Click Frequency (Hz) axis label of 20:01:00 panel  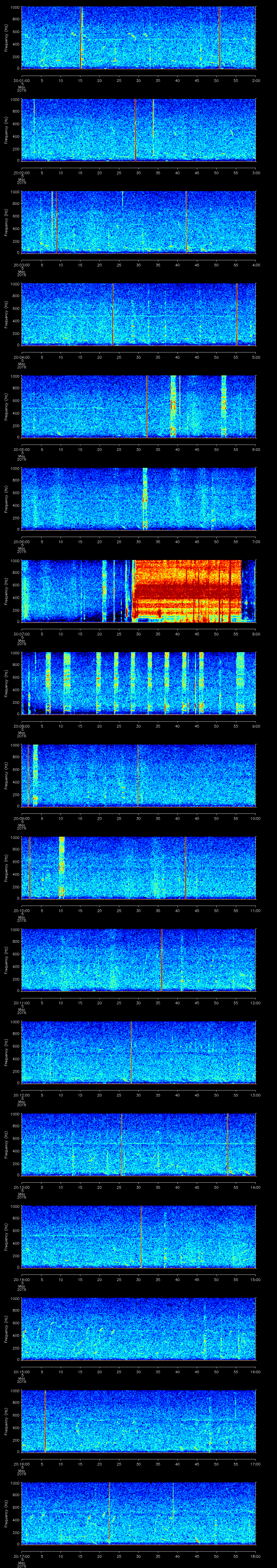coord(6,38)
